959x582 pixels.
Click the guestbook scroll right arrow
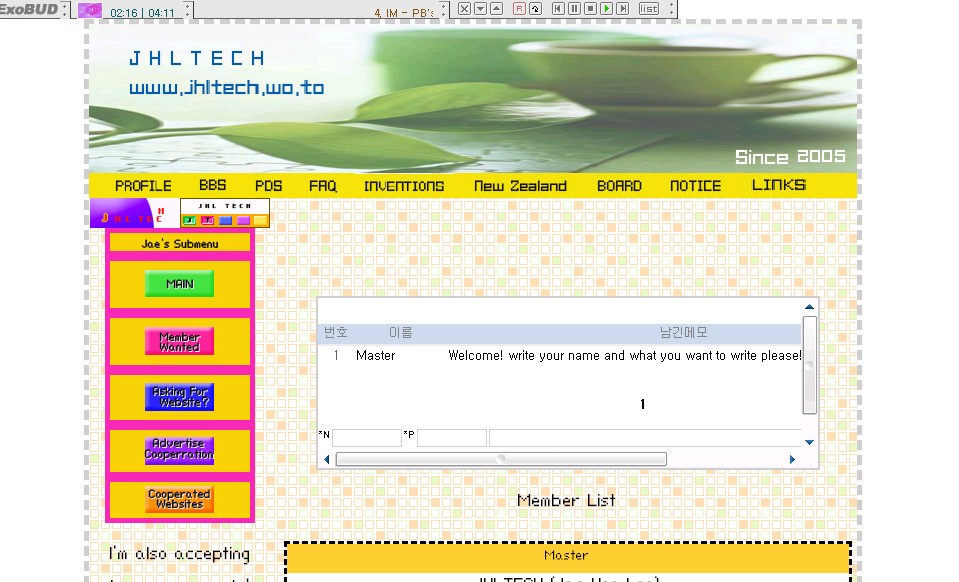click(x=793, y=459)
